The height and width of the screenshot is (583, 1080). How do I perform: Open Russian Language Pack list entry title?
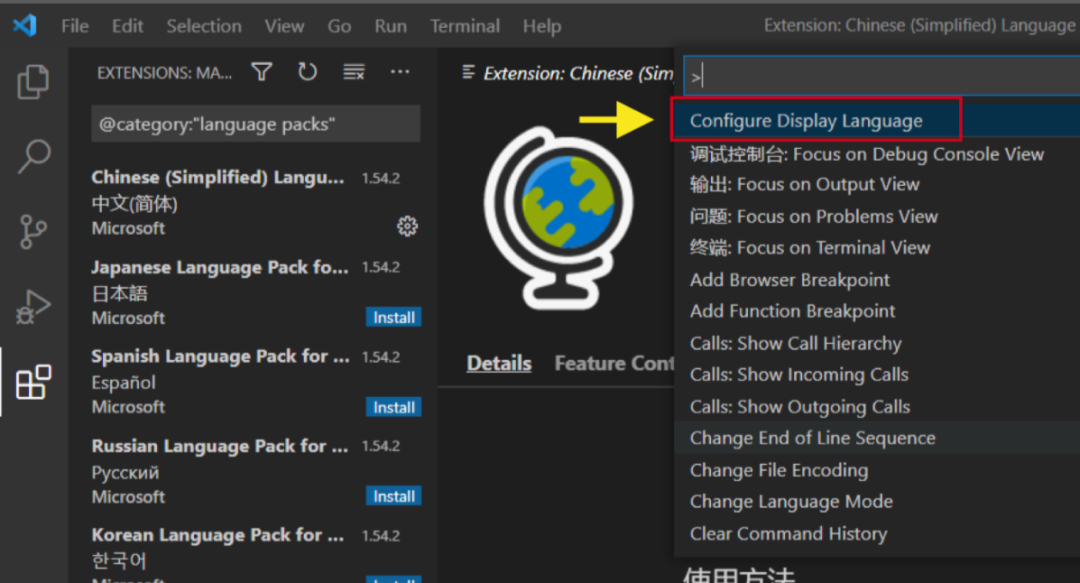click(220, 446)
